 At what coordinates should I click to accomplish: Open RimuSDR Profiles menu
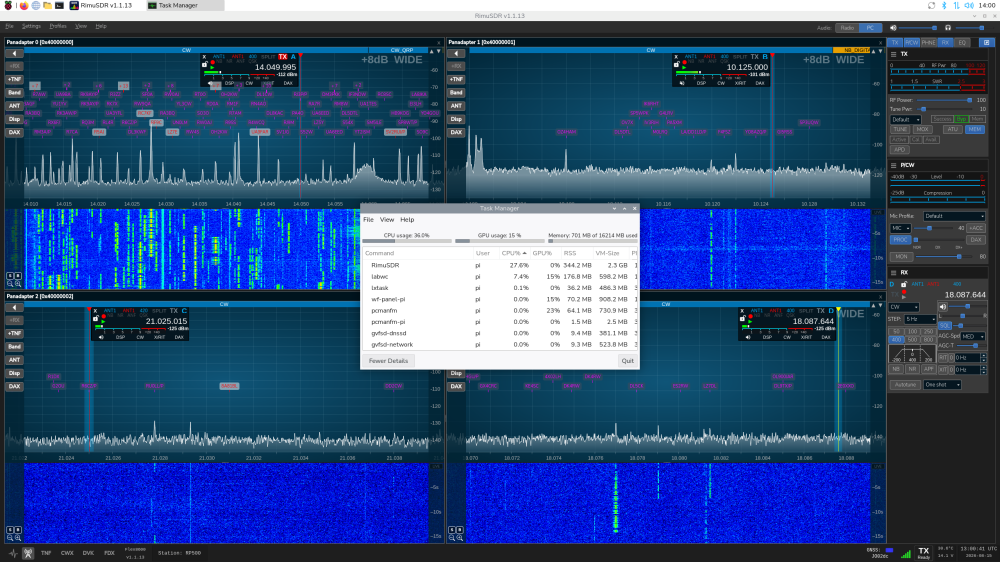point(58,26)
